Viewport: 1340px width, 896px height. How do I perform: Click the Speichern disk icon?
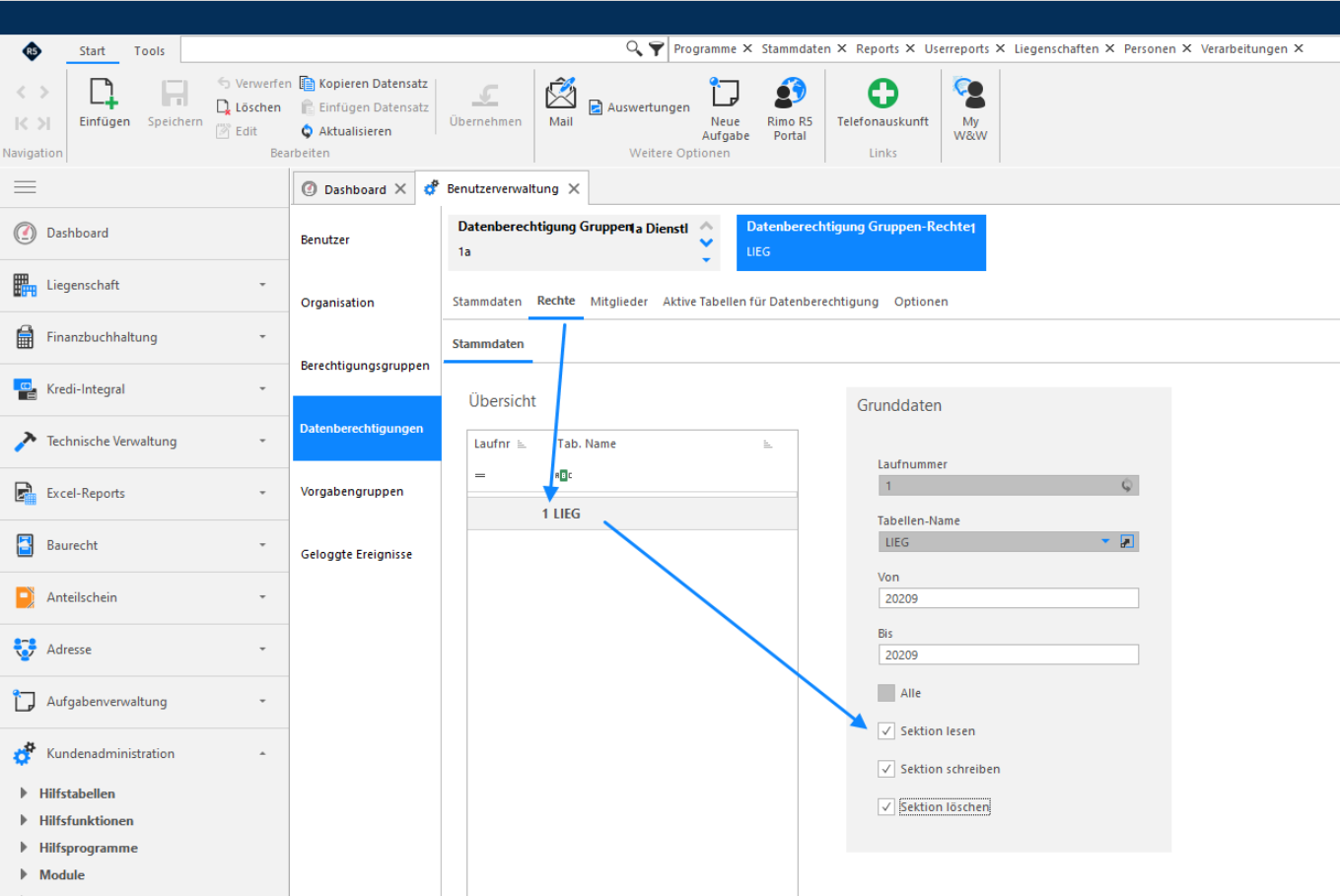[175, 94]
